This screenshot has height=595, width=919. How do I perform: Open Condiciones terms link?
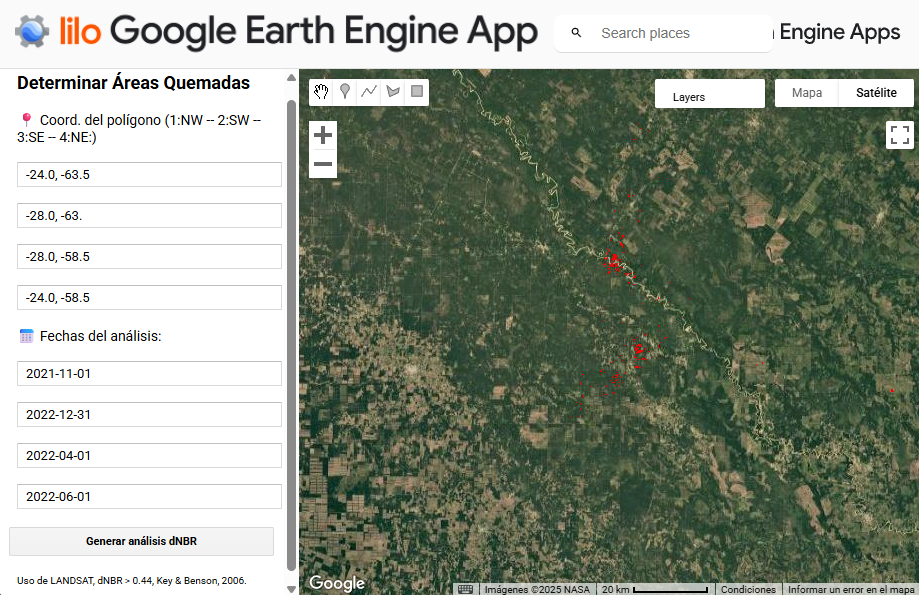coord(748,589)
